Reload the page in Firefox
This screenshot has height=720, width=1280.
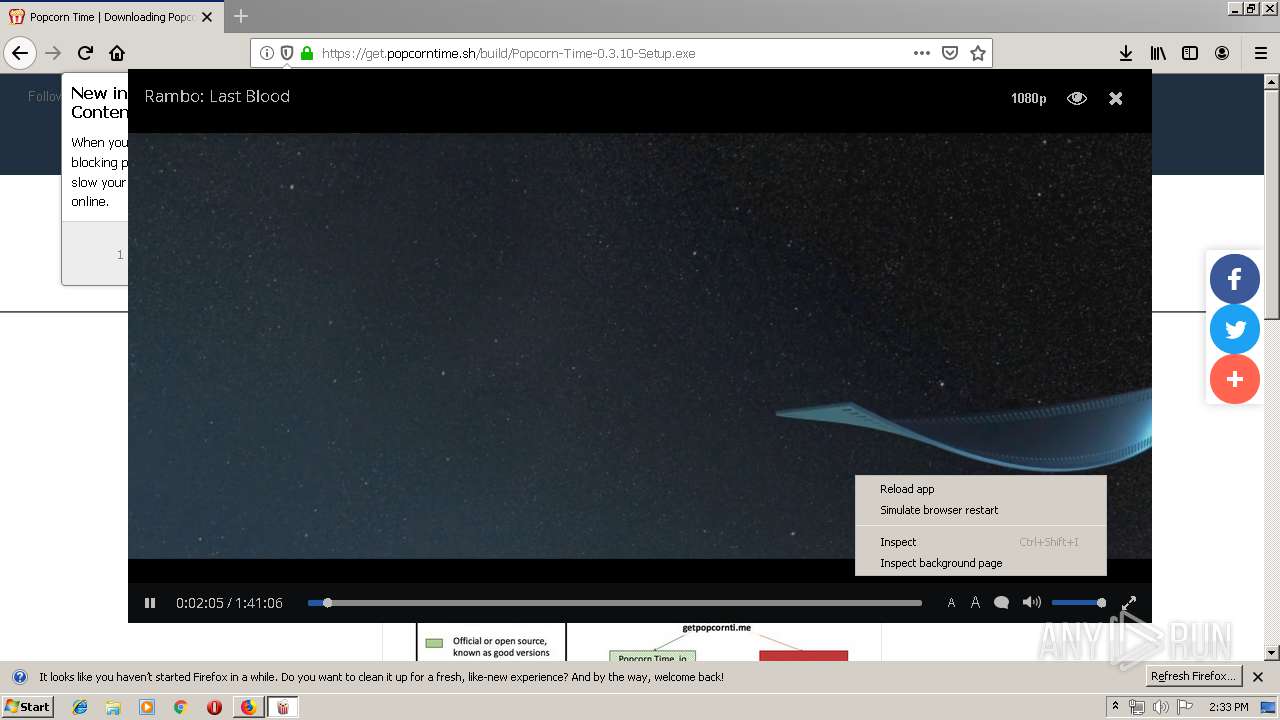[x=85, y=53]
